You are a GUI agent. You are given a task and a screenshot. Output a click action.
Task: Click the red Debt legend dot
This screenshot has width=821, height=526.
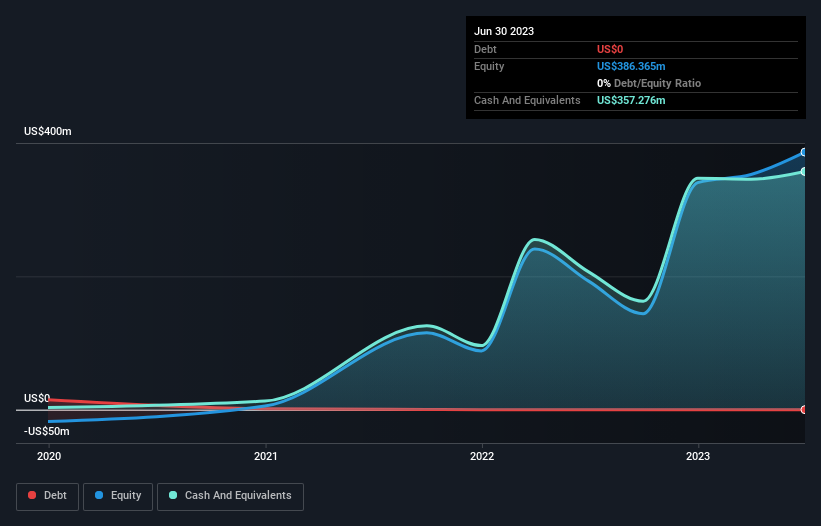point(32,495)
